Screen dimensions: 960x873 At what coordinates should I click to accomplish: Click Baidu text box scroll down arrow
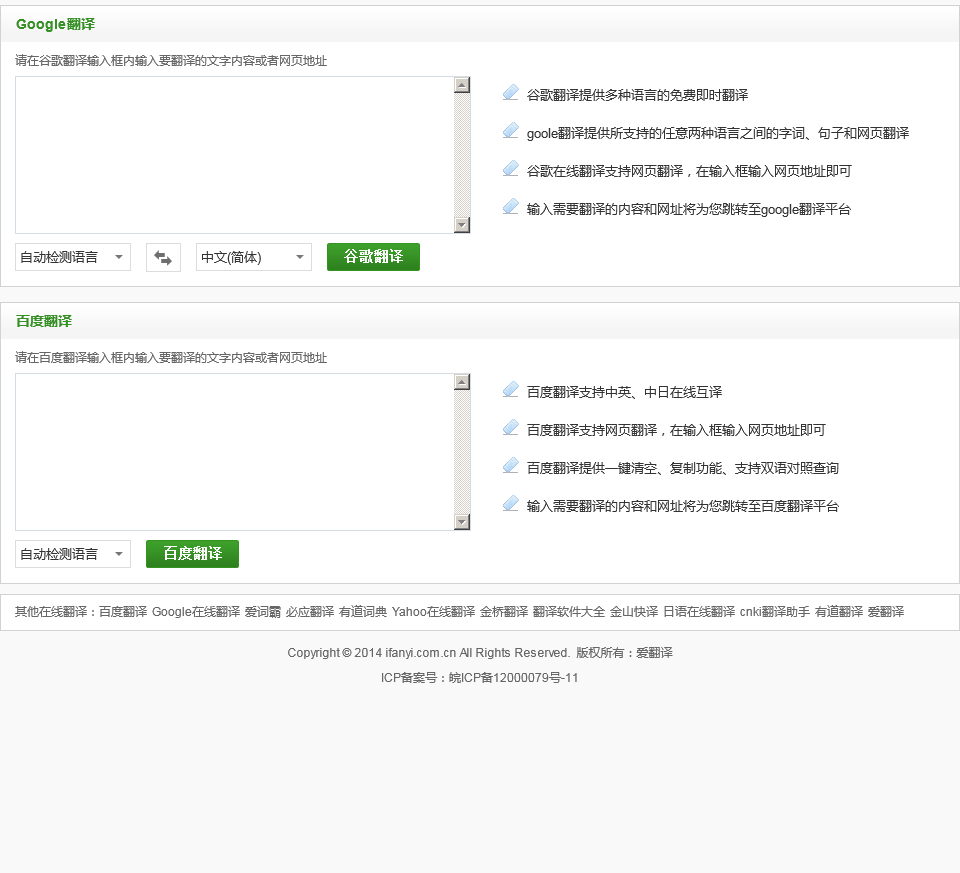point(462,522)
